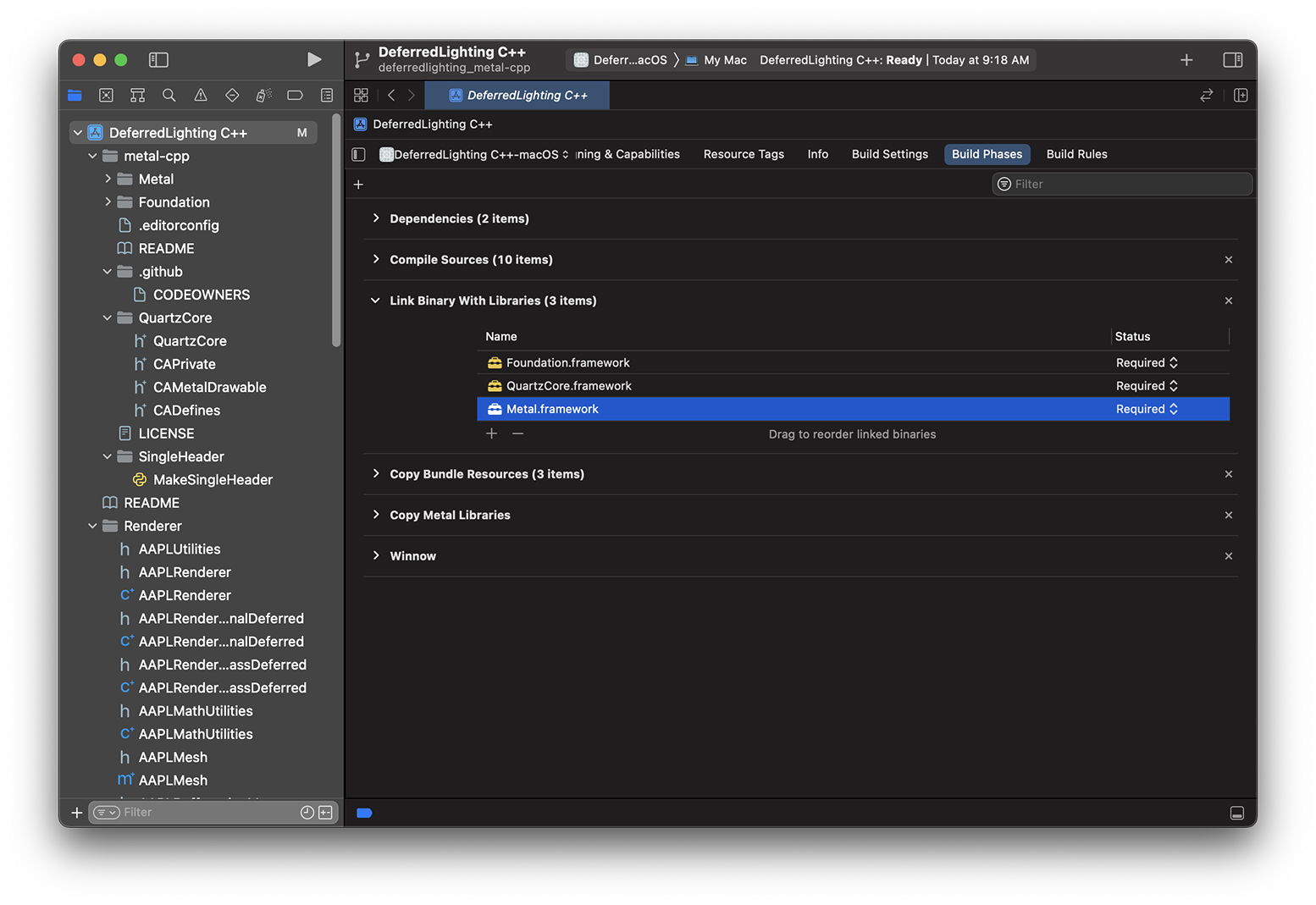Remove Metal.framework using the minus button
1316x905 pixels.
[x=517, y=433]
